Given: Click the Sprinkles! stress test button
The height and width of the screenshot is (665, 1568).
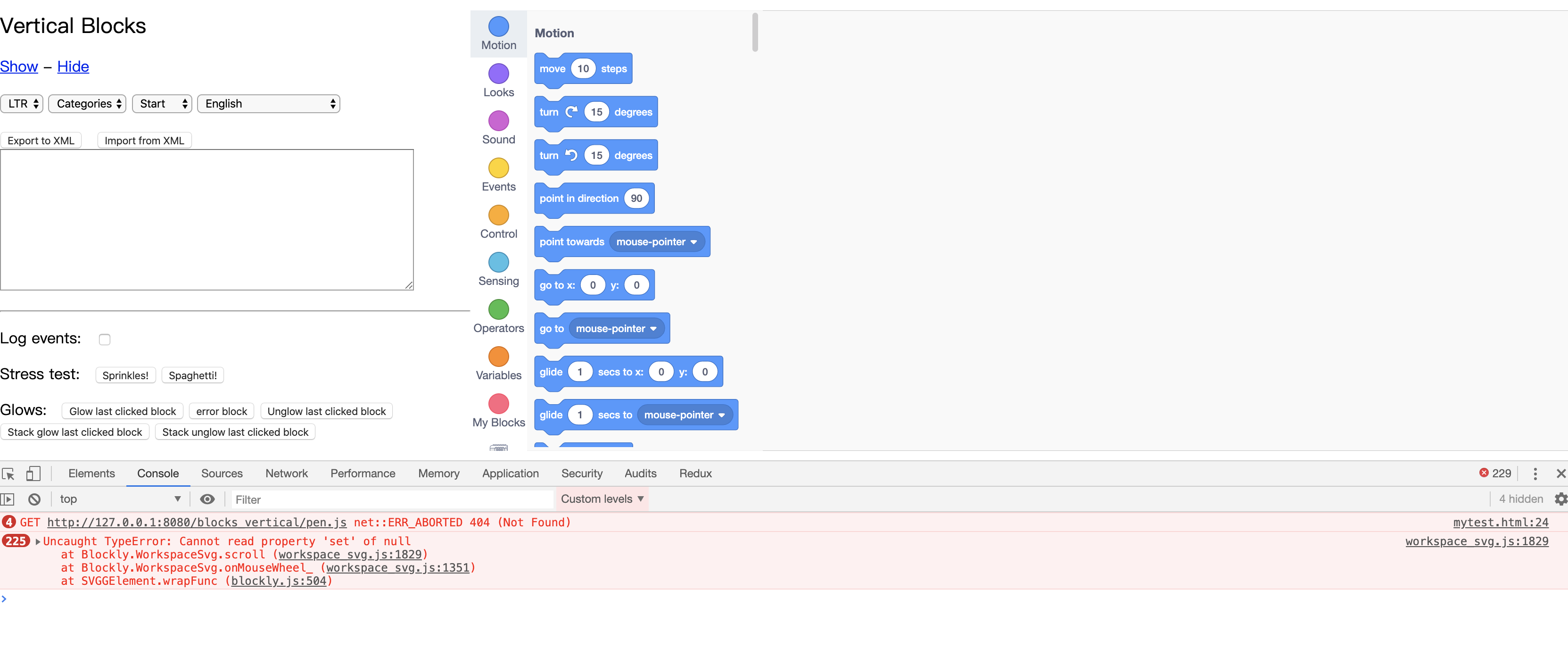Looking at the screenshot, I should [125, 375].
